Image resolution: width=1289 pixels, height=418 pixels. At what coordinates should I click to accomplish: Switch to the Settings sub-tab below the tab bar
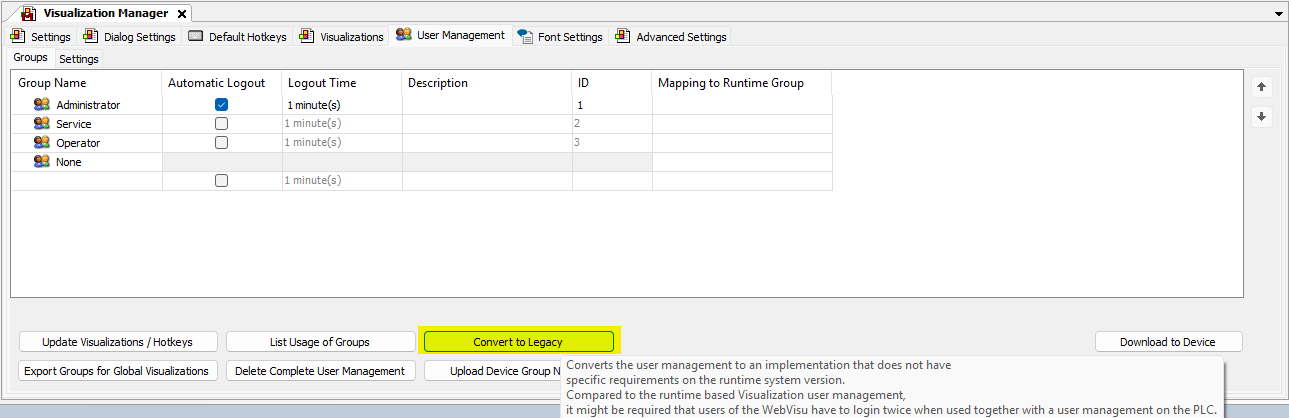click(79, 59)
